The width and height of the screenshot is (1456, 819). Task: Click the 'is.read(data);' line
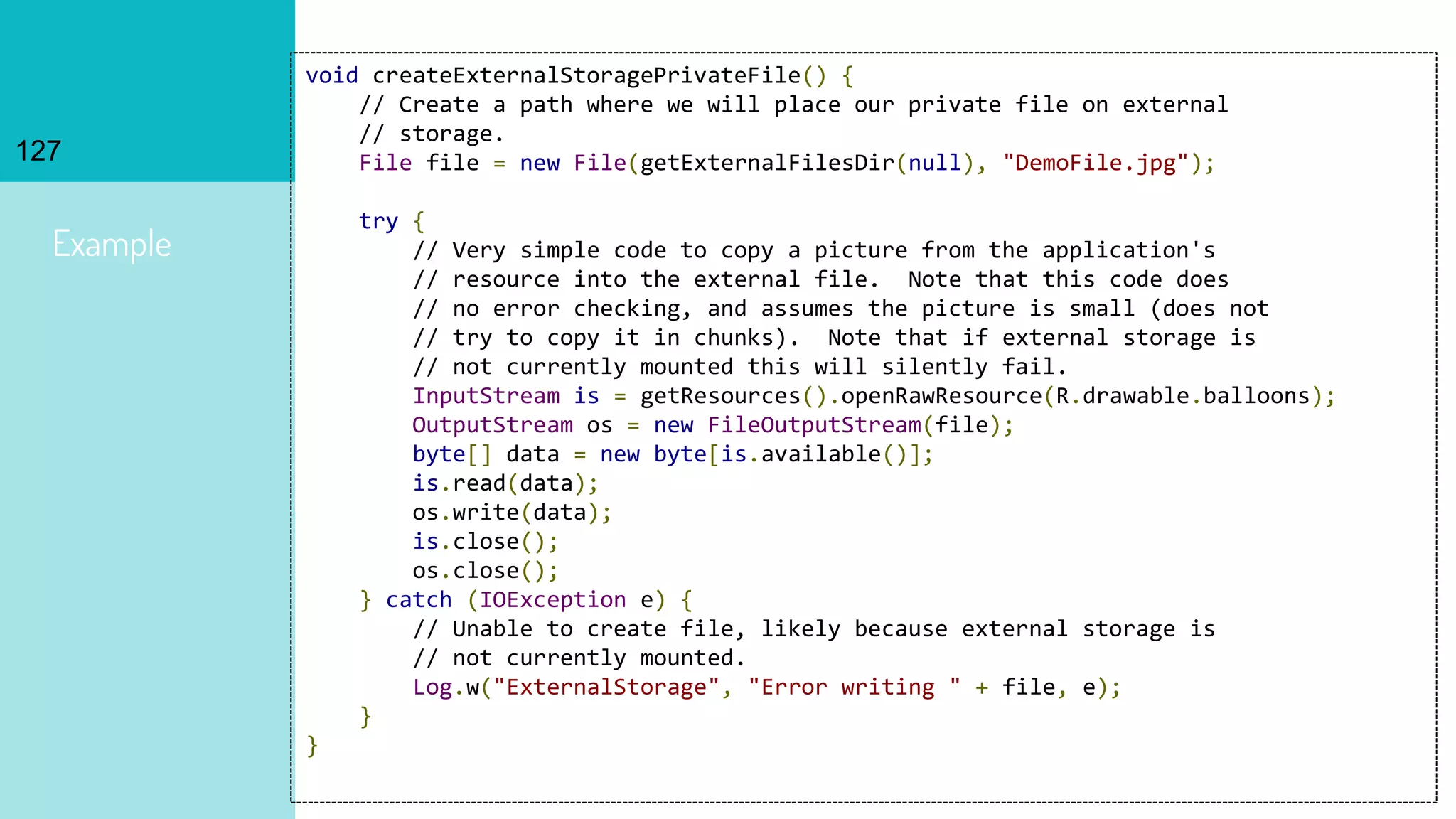click(x=505, y=483)
